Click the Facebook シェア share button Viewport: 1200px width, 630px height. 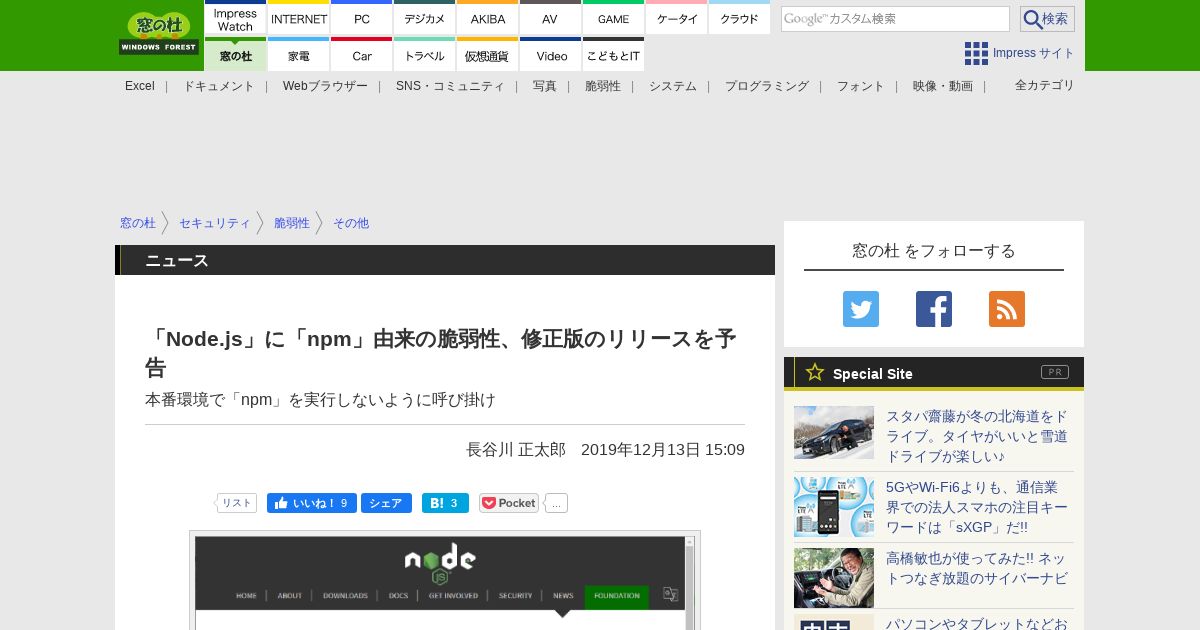386,503
